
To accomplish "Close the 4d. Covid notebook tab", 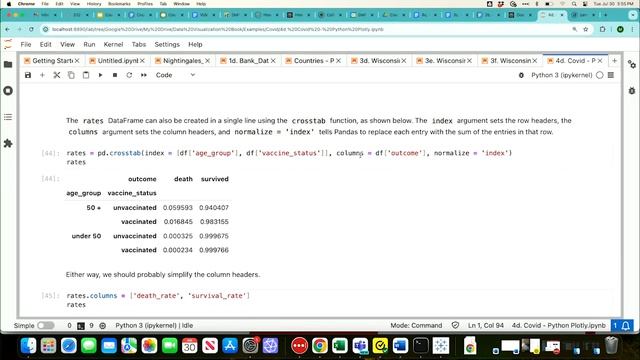I will (600, 61).
